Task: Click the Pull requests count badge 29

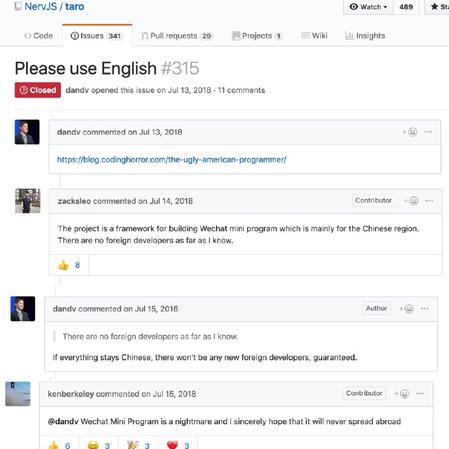Action: pyautogui.click(x=206, y=36)
